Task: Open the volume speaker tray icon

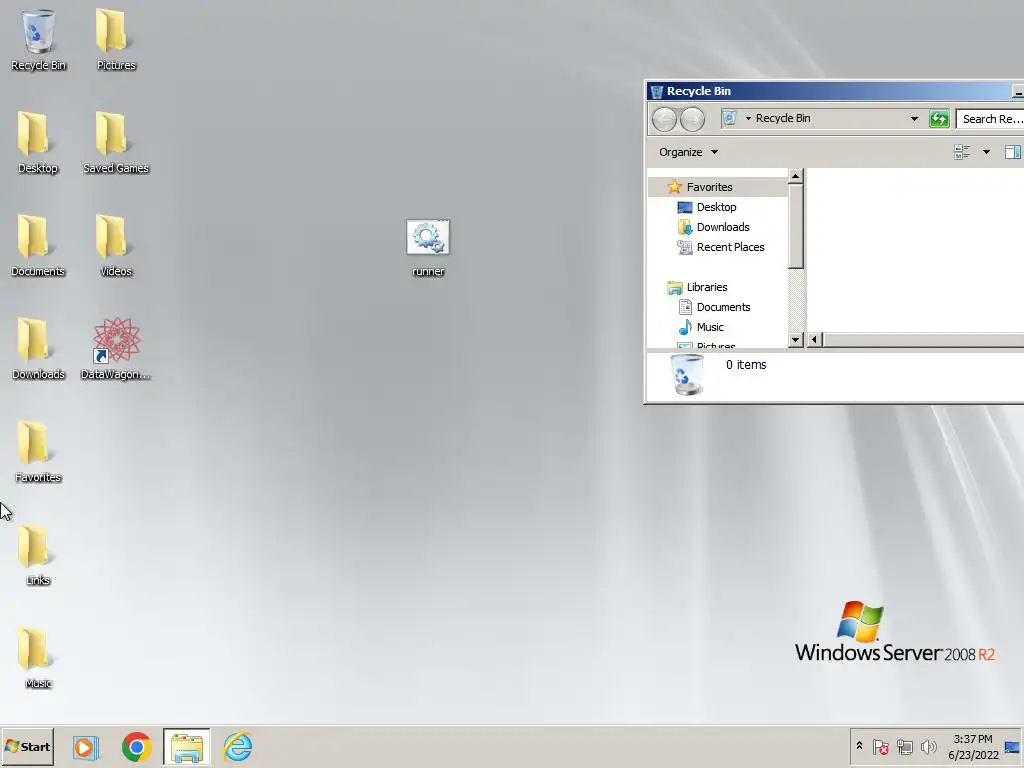Action: pos(928,746)
